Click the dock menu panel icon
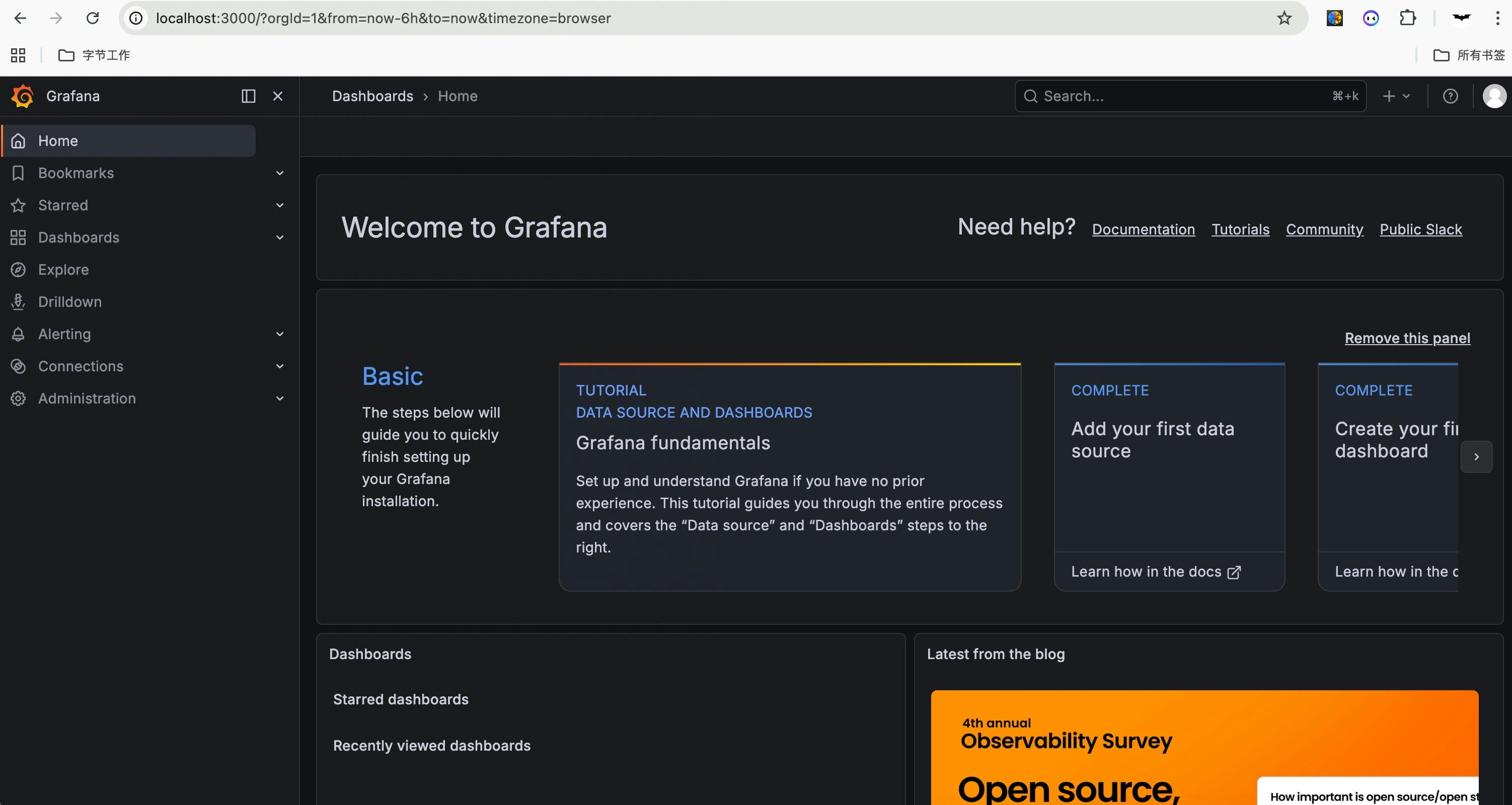This screenshot has width=1512, height=805. click(248, 96)
